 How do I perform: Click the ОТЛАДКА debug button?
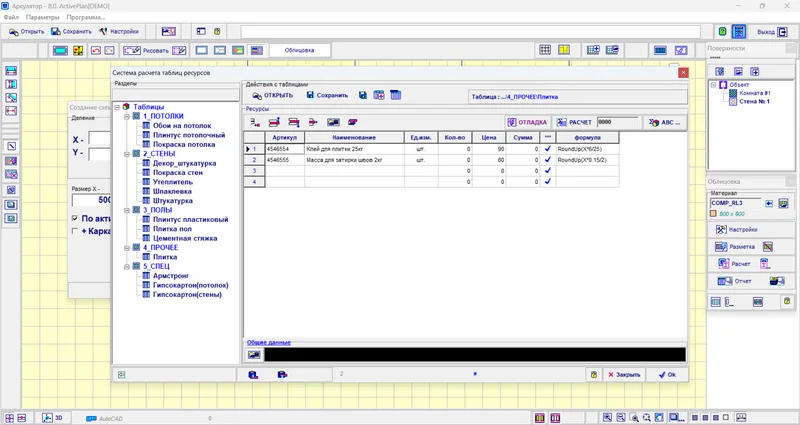point(525,122)
